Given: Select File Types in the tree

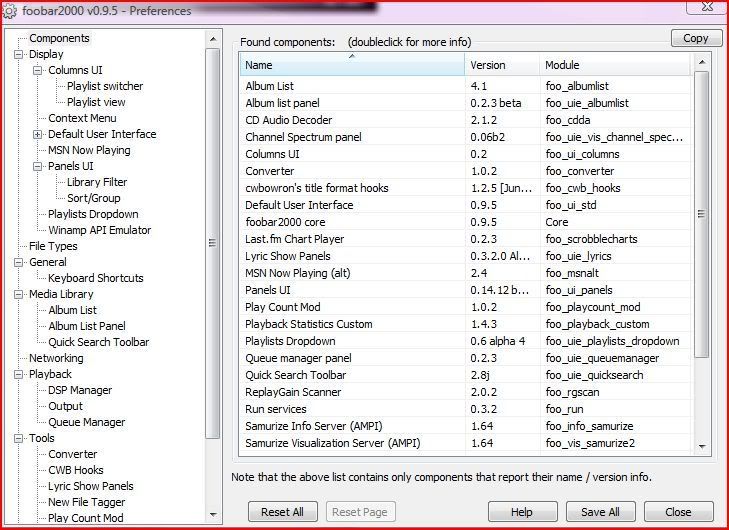Looking at the screenshot, I should 53,246.
